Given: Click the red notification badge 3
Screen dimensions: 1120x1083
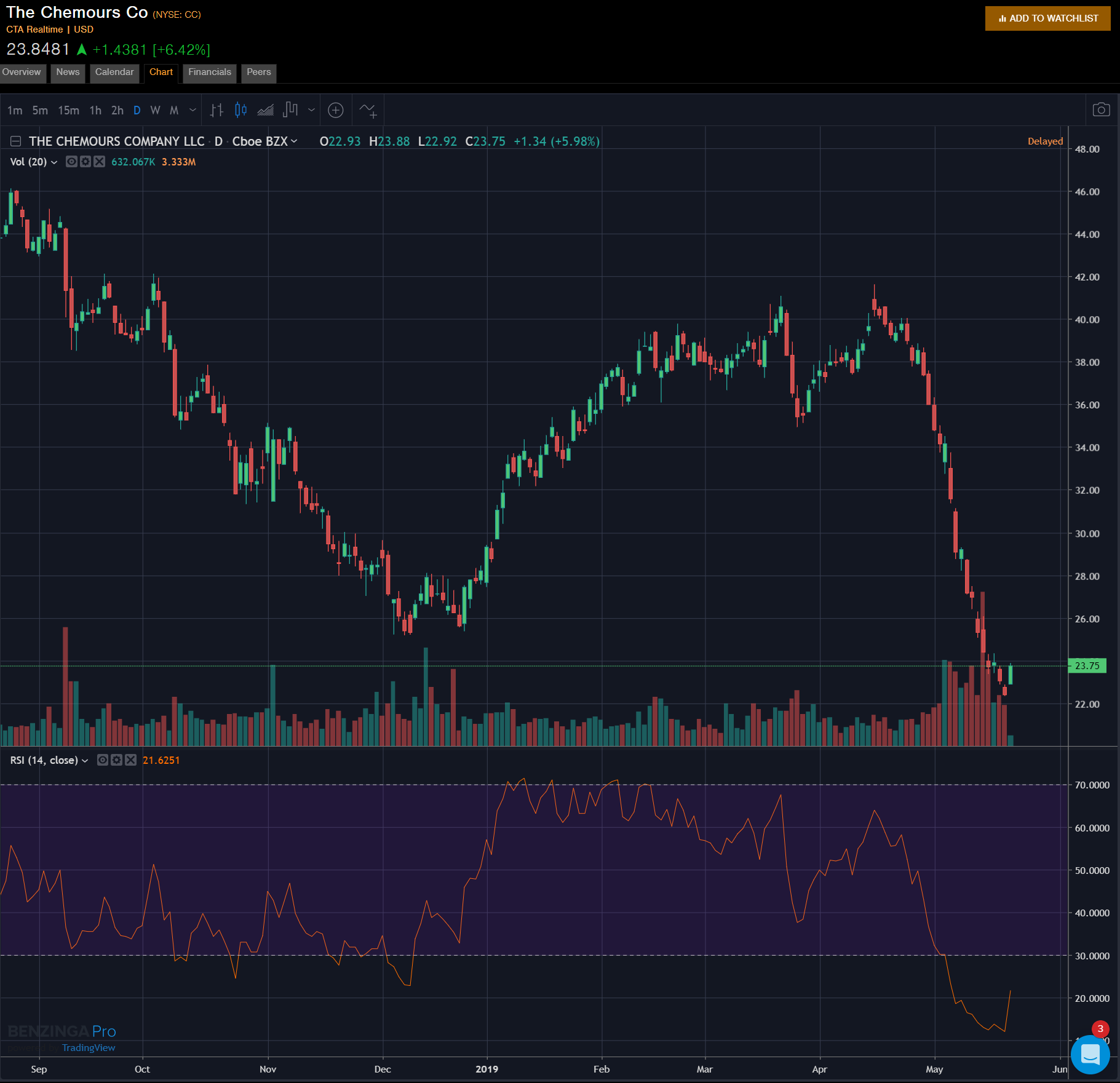Looking at the screenshot, I should pyautogui.click(x=1100, y=1029).
